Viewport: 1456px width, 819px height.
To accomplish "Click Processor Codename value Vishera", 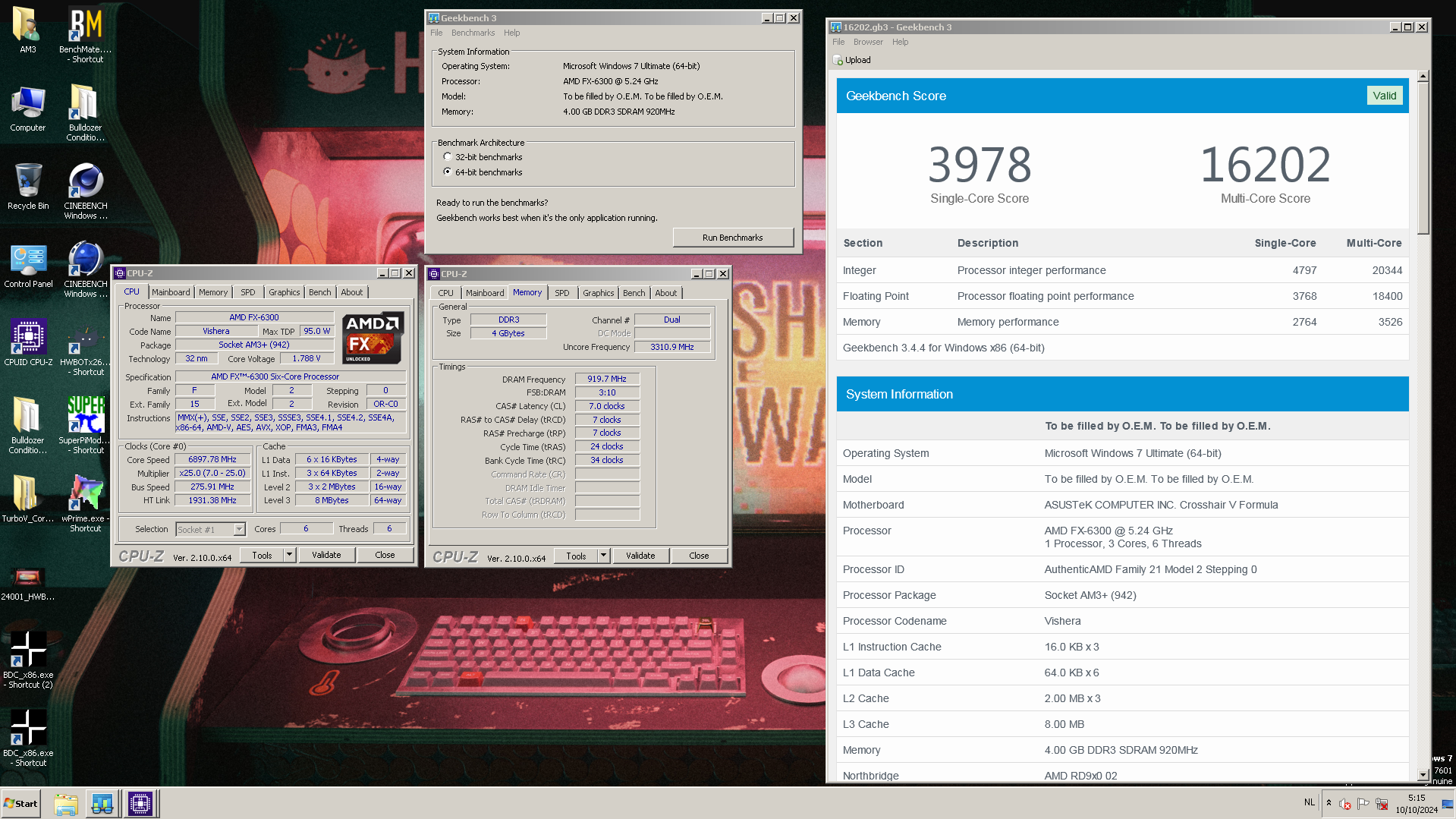I will pos(1062,621).
